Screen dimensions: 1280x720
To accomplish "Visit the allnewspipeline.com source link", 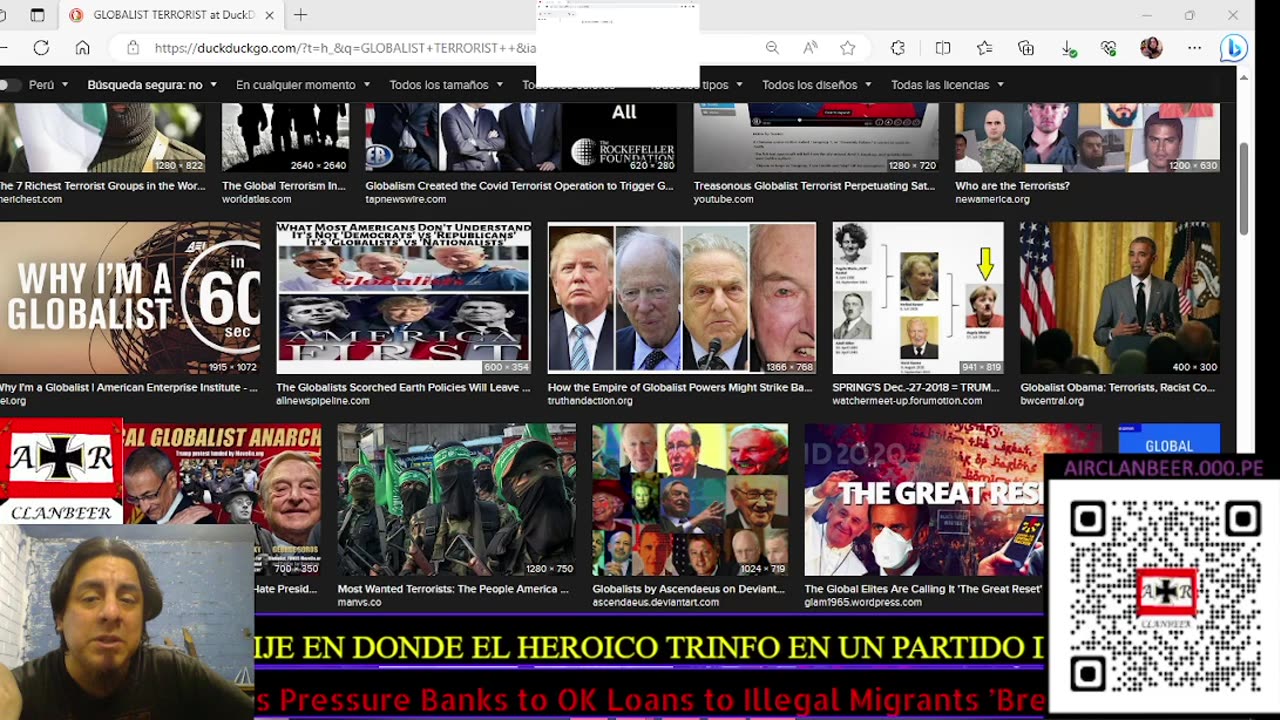I will pyautogui.click(x=323, y=401).
